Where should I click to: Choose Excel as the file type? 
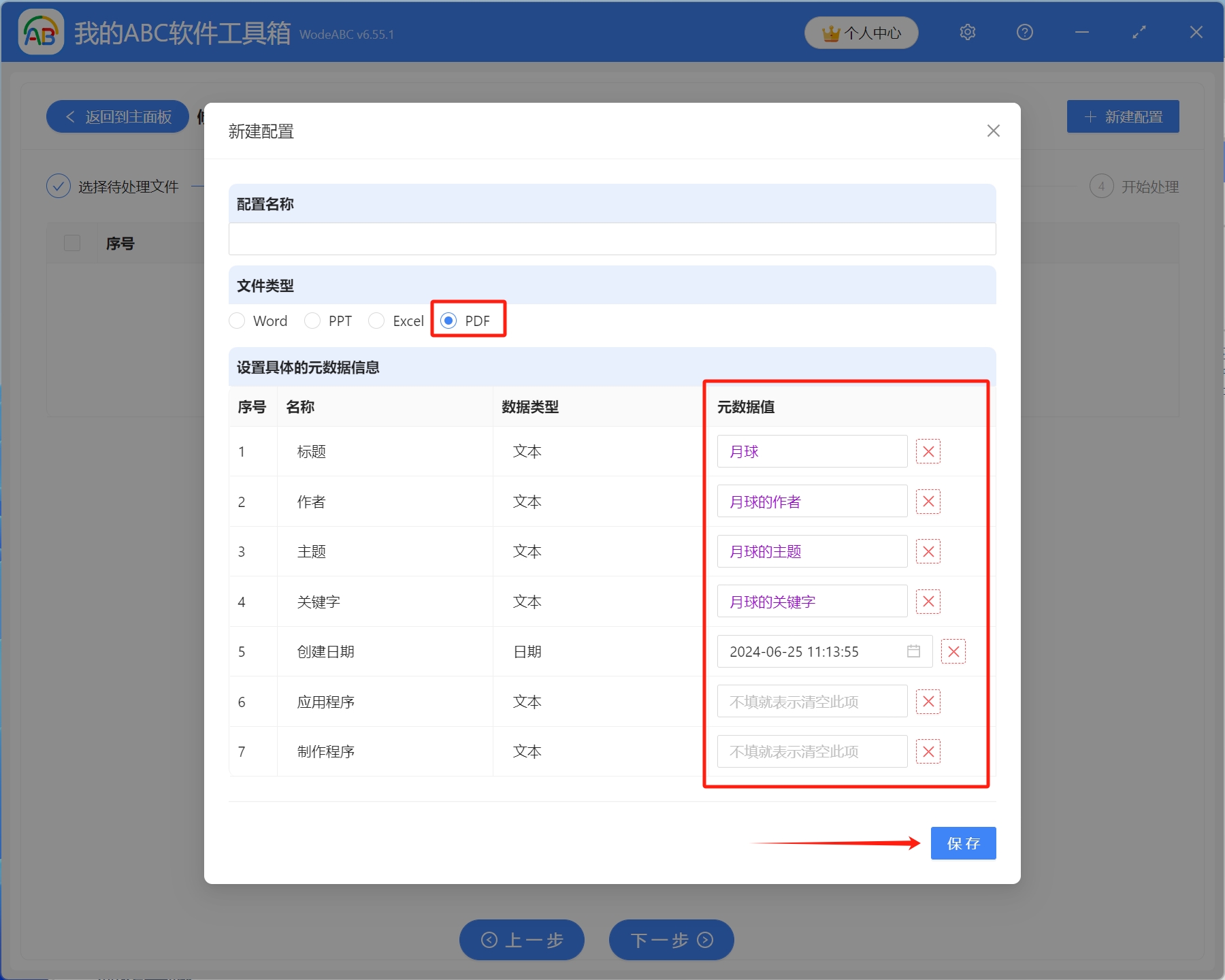376,321
